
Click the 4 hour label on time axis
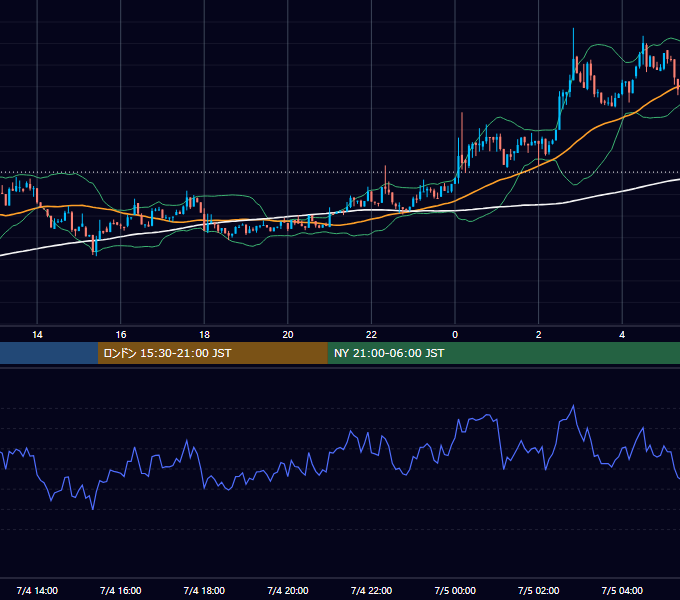coord(622,335)
